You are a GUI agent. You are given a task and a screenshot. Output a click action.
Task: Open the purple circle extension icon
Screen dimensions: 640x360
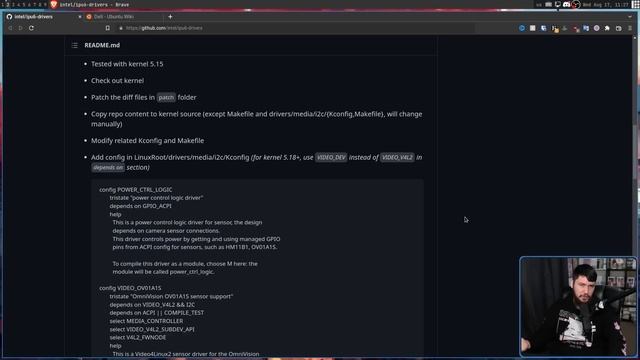point(597,28)
